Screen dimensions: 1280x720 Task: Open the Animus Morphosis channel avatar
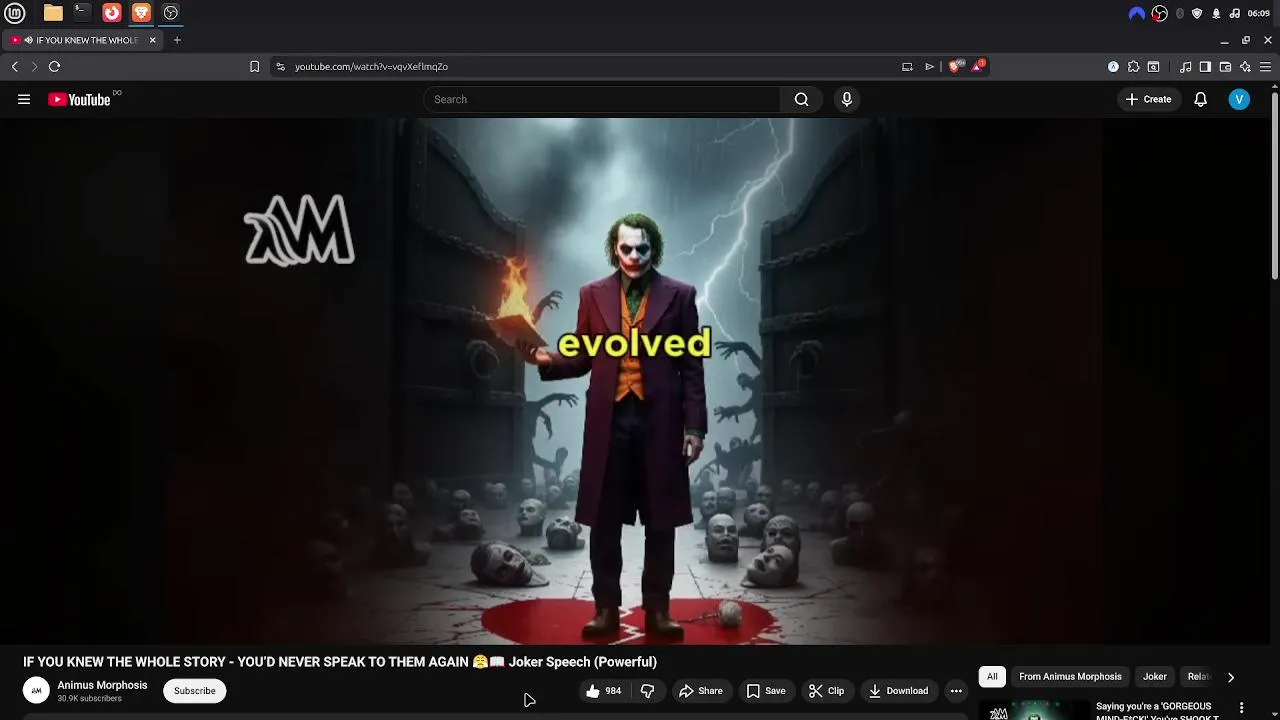pyautogui.click(x=36, y=691)
